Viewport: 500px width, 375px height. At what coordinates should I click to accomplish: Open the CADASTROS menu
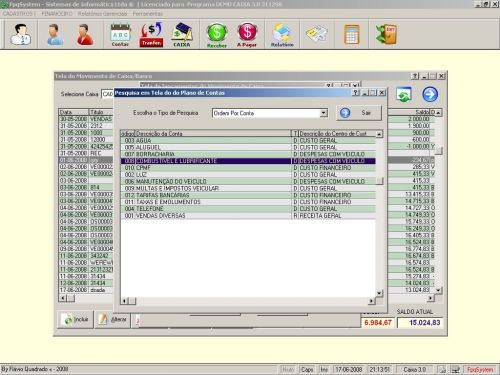click(18, 14)
